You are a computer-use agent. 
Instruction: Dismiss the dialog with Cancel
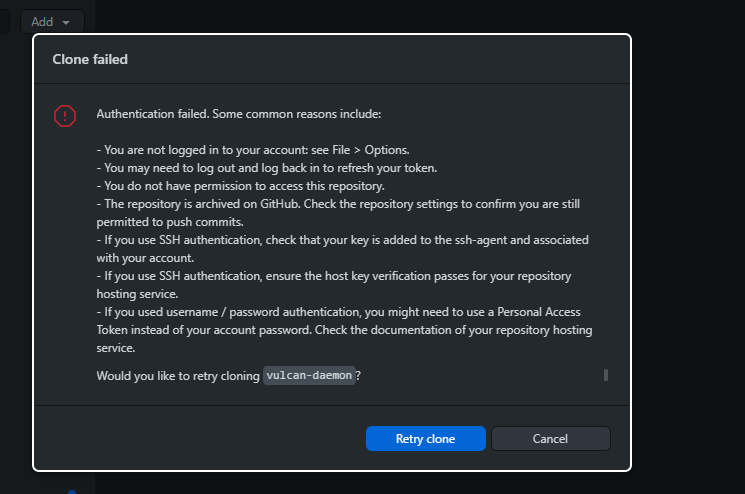point(550,439)
